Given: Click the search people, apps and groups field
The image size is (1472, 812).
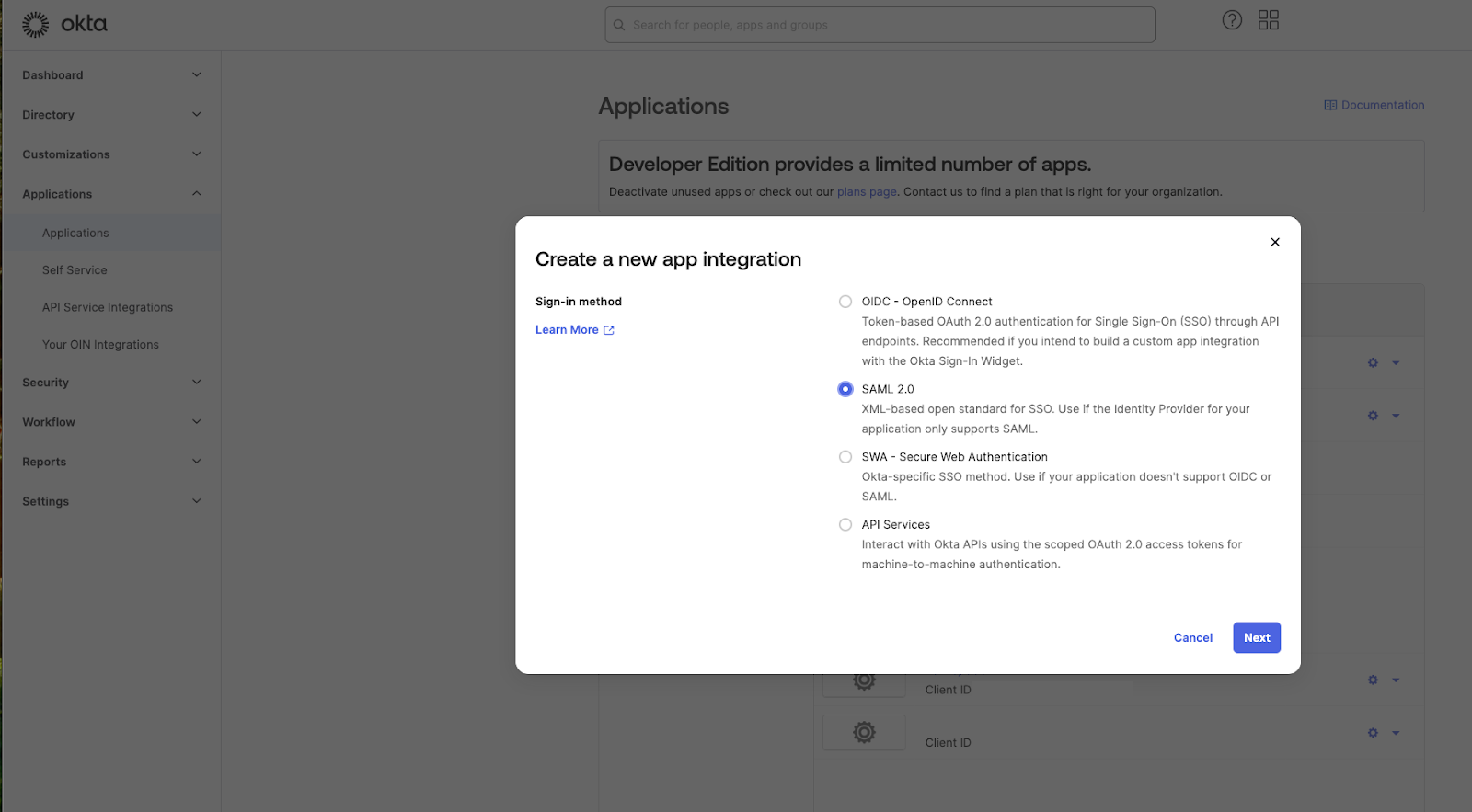Looking at the screenshot, I should (x=880, y=25).
